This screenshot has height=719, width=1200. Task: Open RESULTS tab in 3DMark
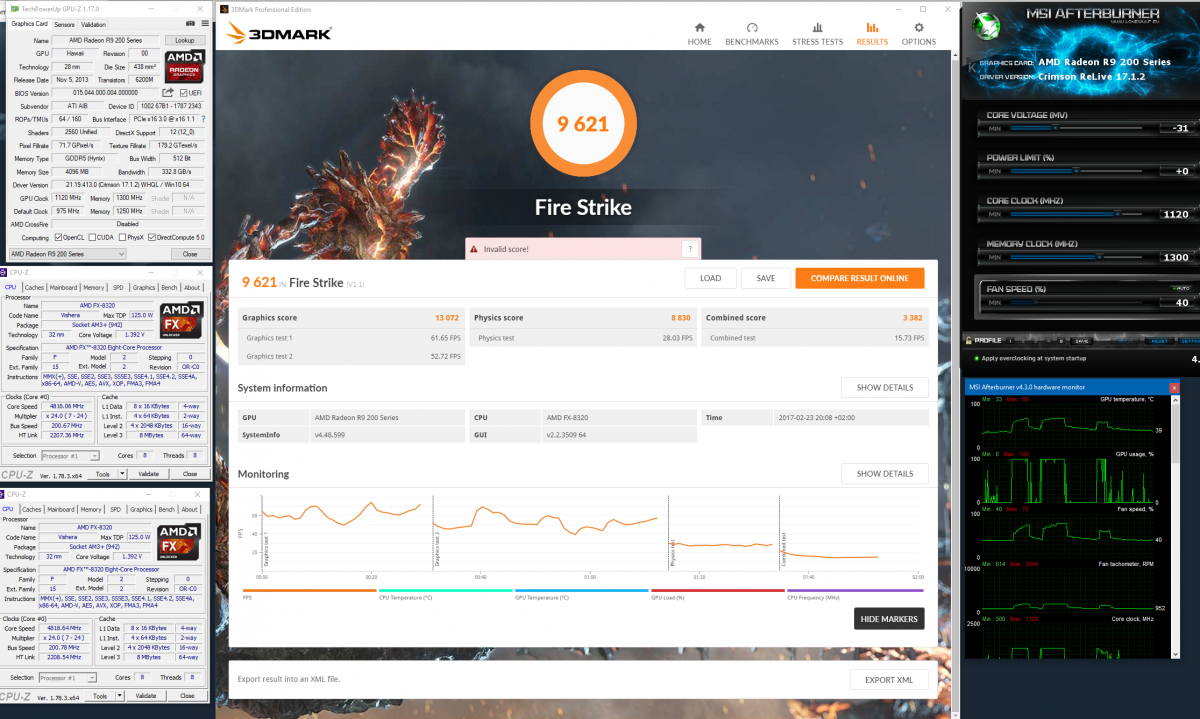[872, 33]
